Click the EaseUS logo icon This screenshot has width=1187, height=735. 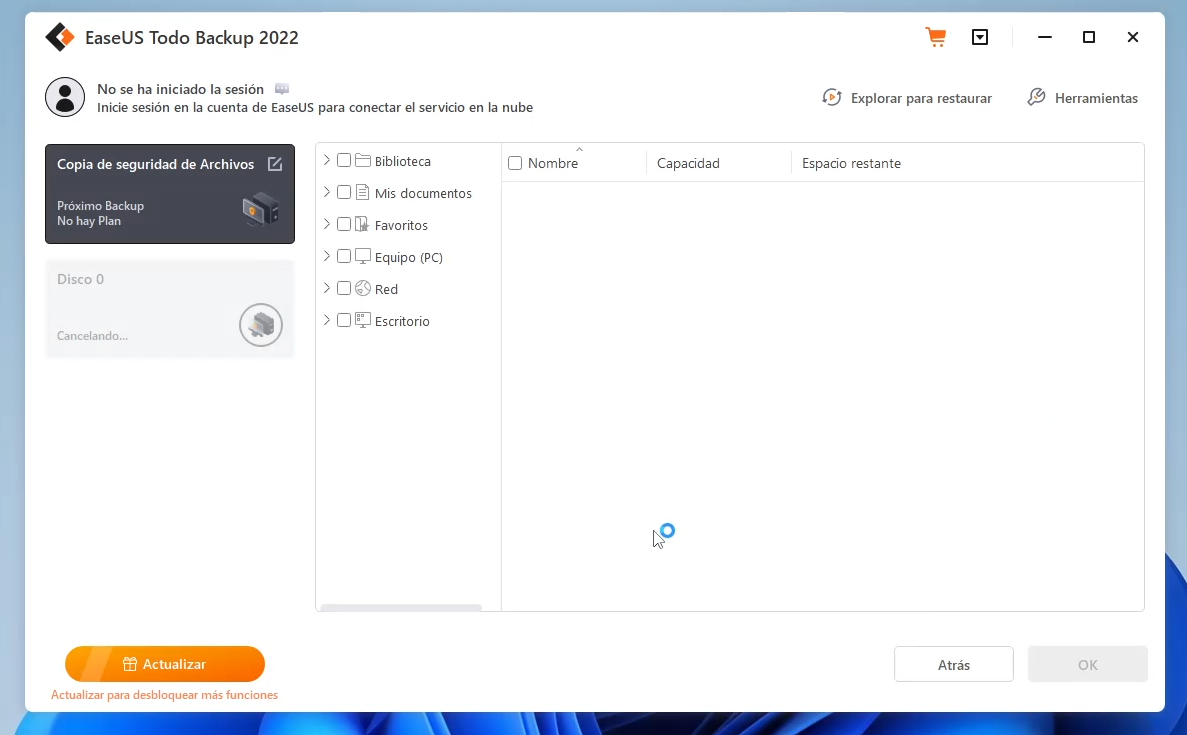pyautogui.click(x=60, y=38)
